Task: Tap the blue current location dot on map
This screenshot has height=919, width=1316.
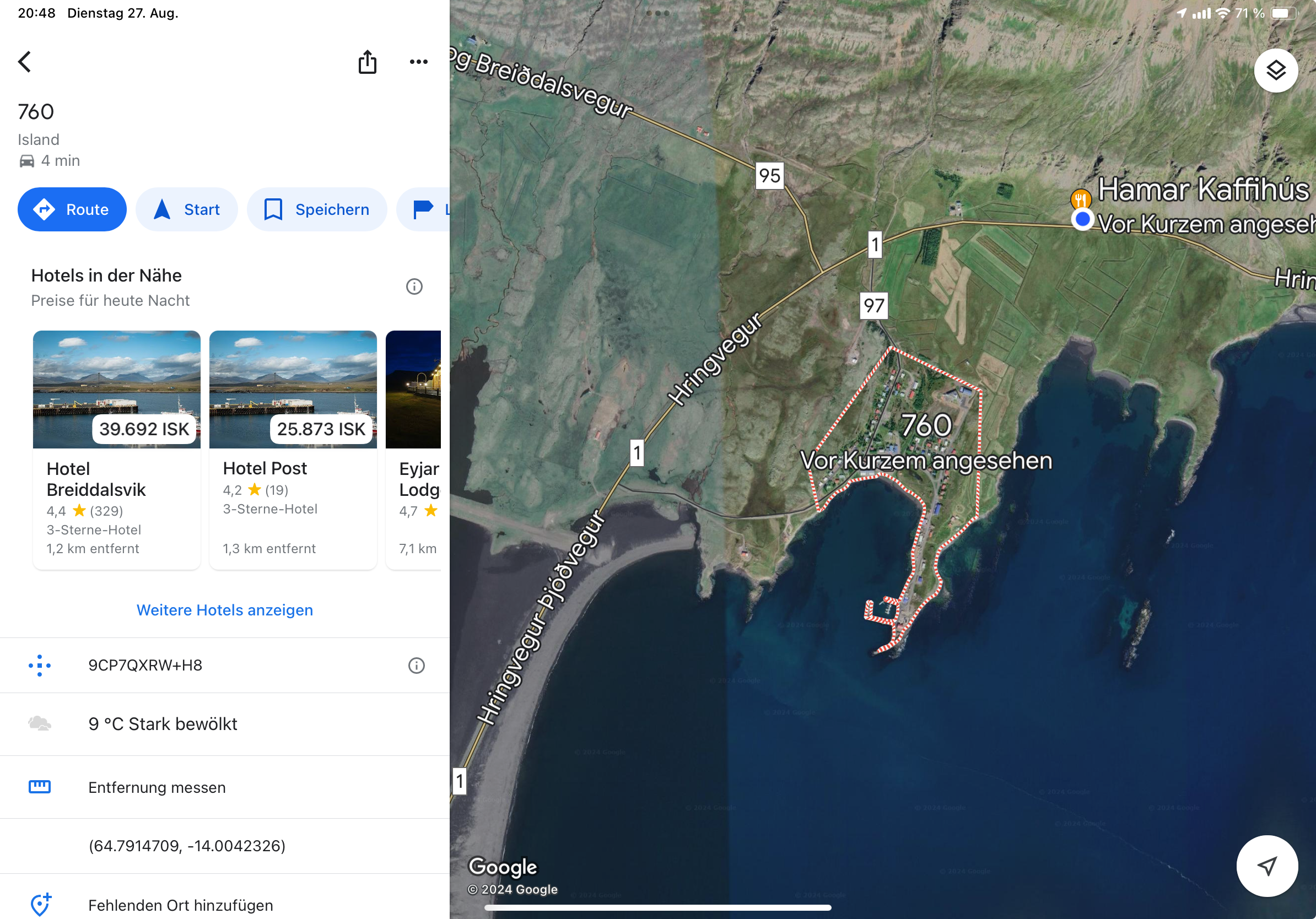Action: coord(1082,219)
